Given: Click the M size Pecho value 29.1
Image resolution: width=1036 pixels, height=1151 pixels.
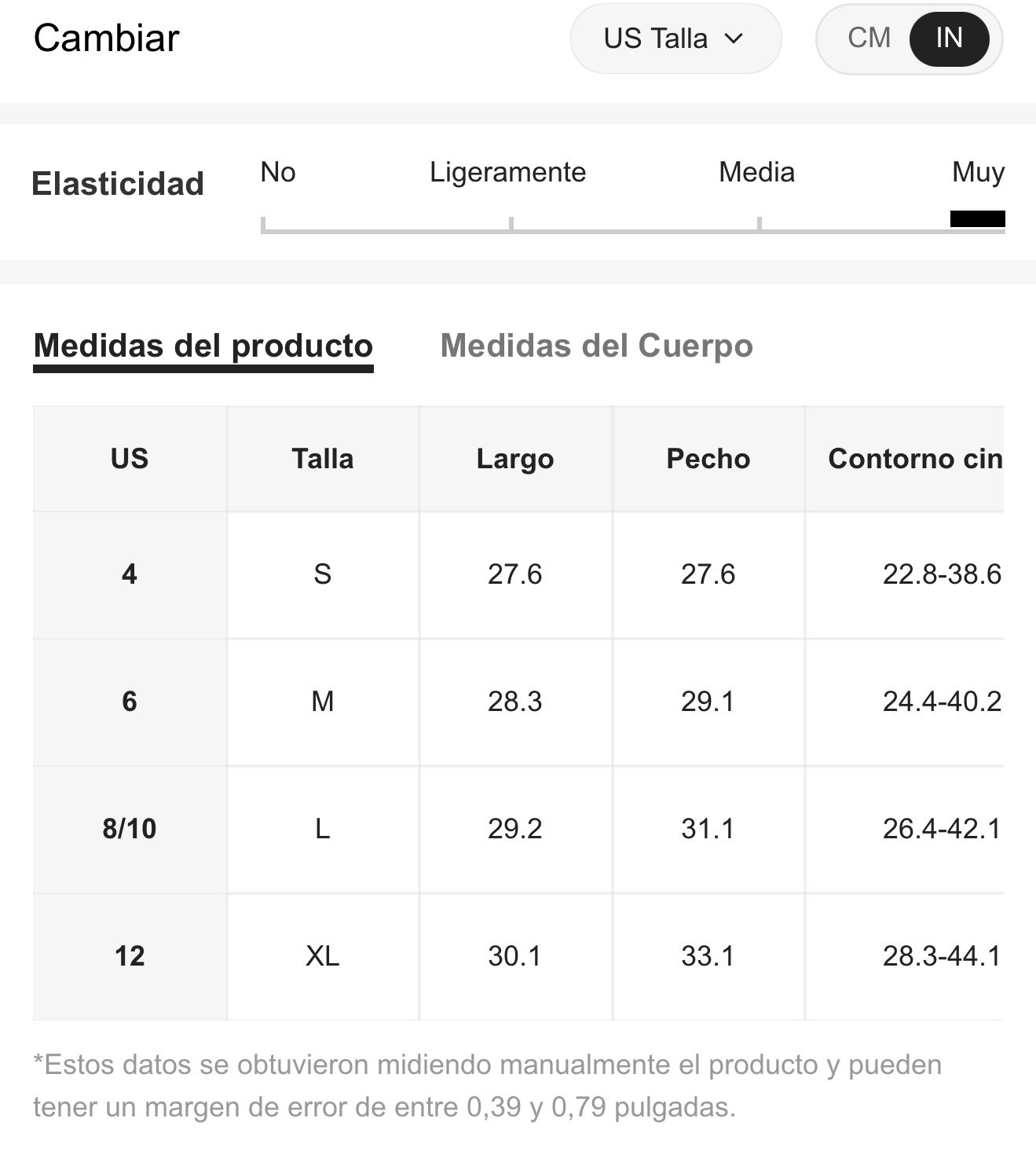Looking at the screenshot, I should click(708, 702).
